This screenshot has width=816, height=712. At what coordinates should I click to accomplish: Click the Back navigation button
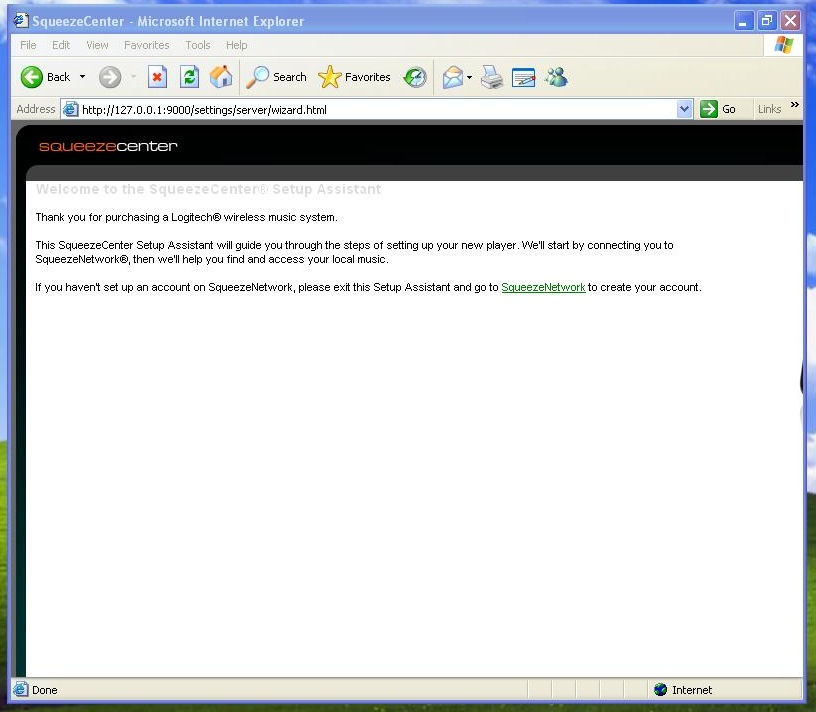tap(45, 77)
